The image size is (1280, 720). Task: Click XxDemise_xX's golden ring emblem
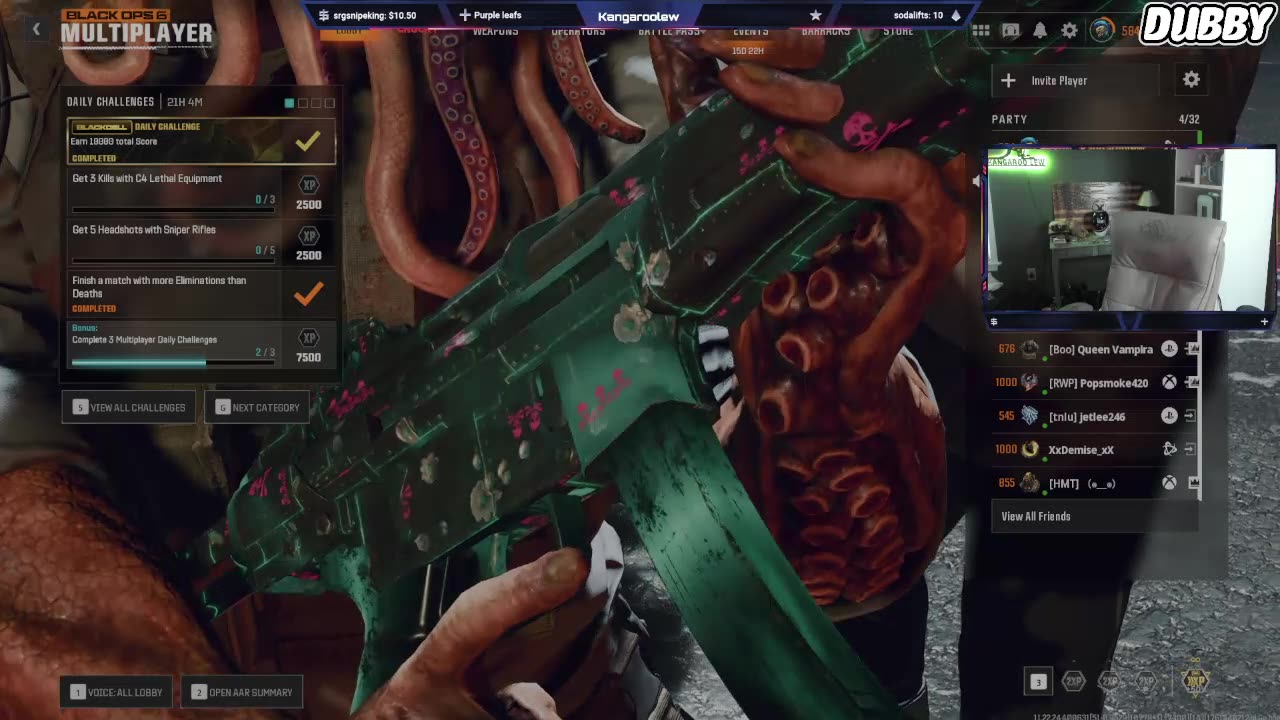pyautogui.click(x=1030, y=449)
